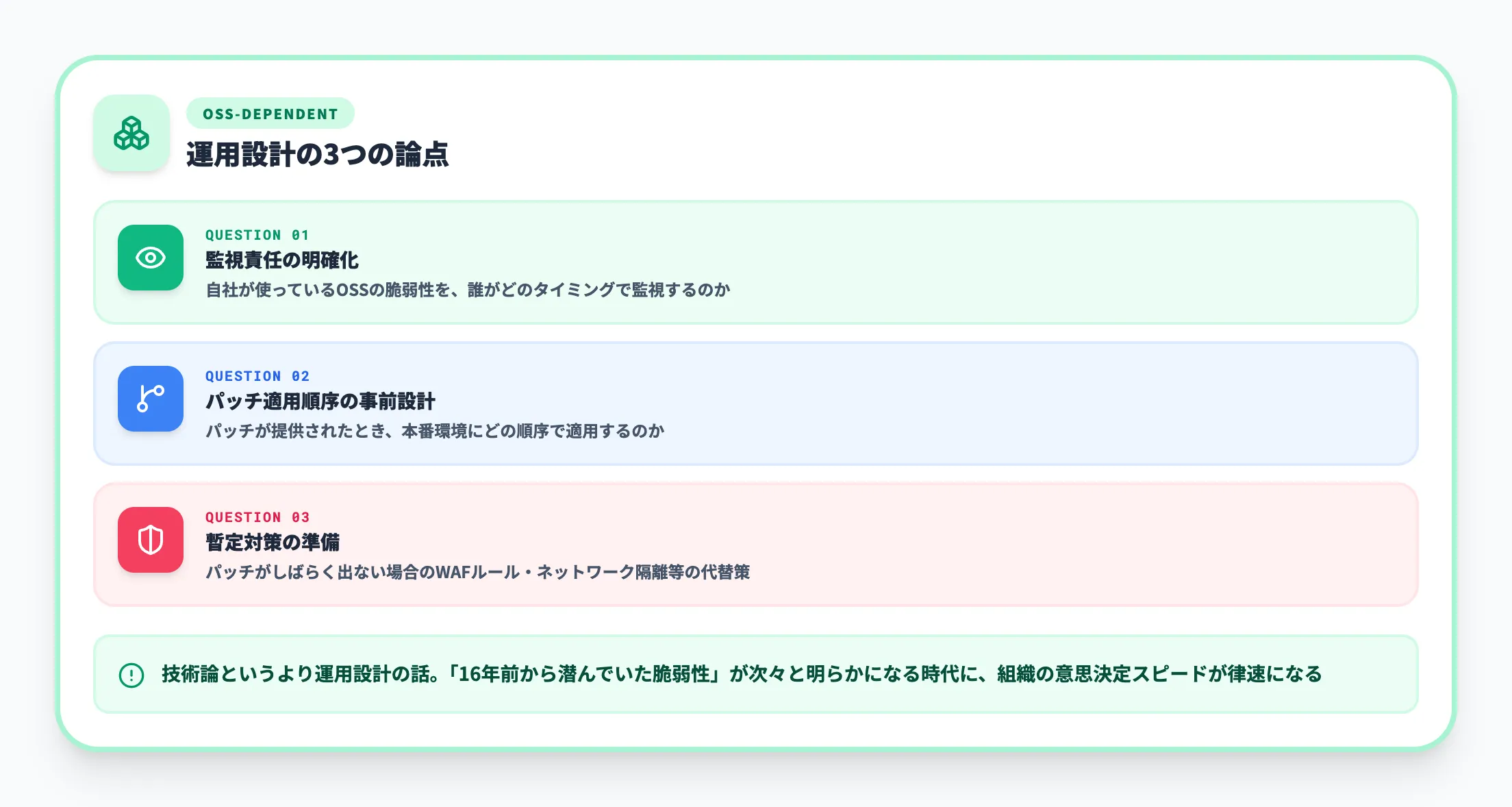Click the green cube icon next to the title
This screenshot has height=807, width=1512.
131,134
